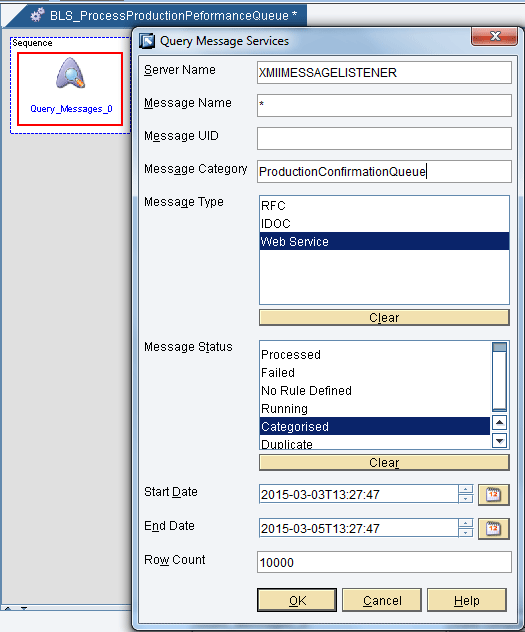The height and width of the screenshot is (632, 525).
Task: Open calendar picker for Start Date
Action: tap(494, 494)
